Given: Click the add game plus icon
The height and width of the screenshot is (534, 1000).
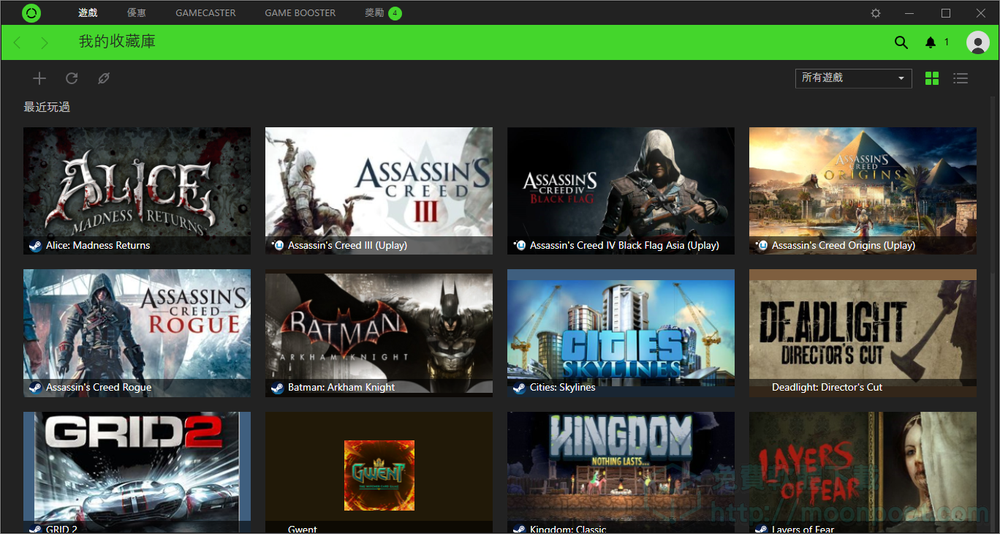Looking at the screenshot, I should pyautogui.click(x=39, y=78).
